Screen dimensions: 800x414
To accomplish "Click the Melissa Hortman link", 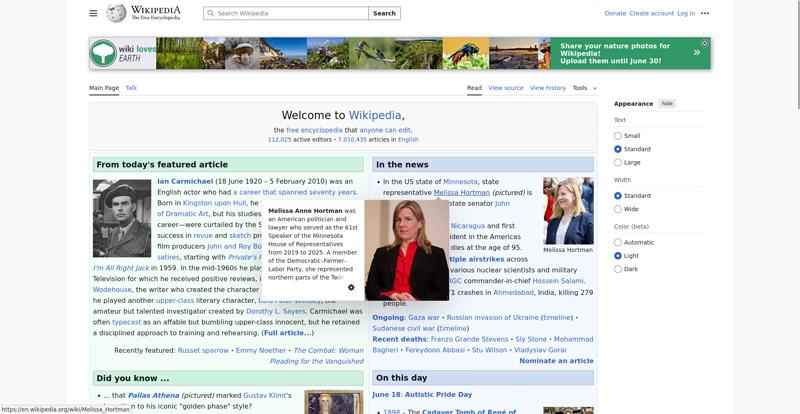I will pyautogui.click(x=462, y=192).
